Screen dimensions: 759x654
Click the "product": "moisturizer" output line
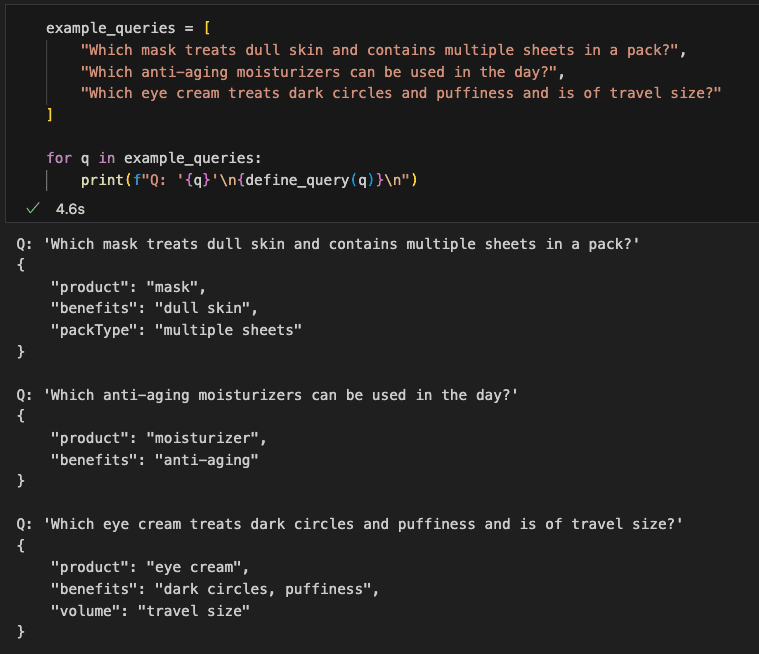click(159, 438)
